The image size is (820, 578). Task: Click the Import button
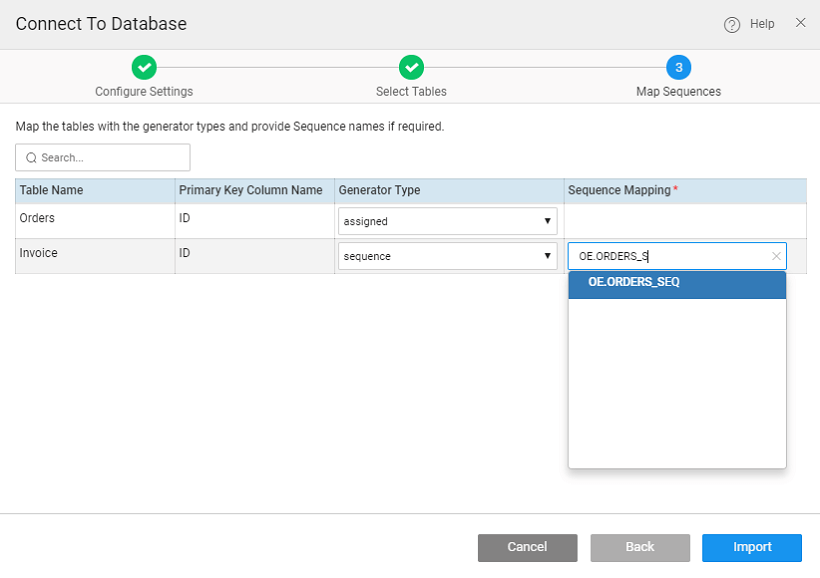[751, 547]
